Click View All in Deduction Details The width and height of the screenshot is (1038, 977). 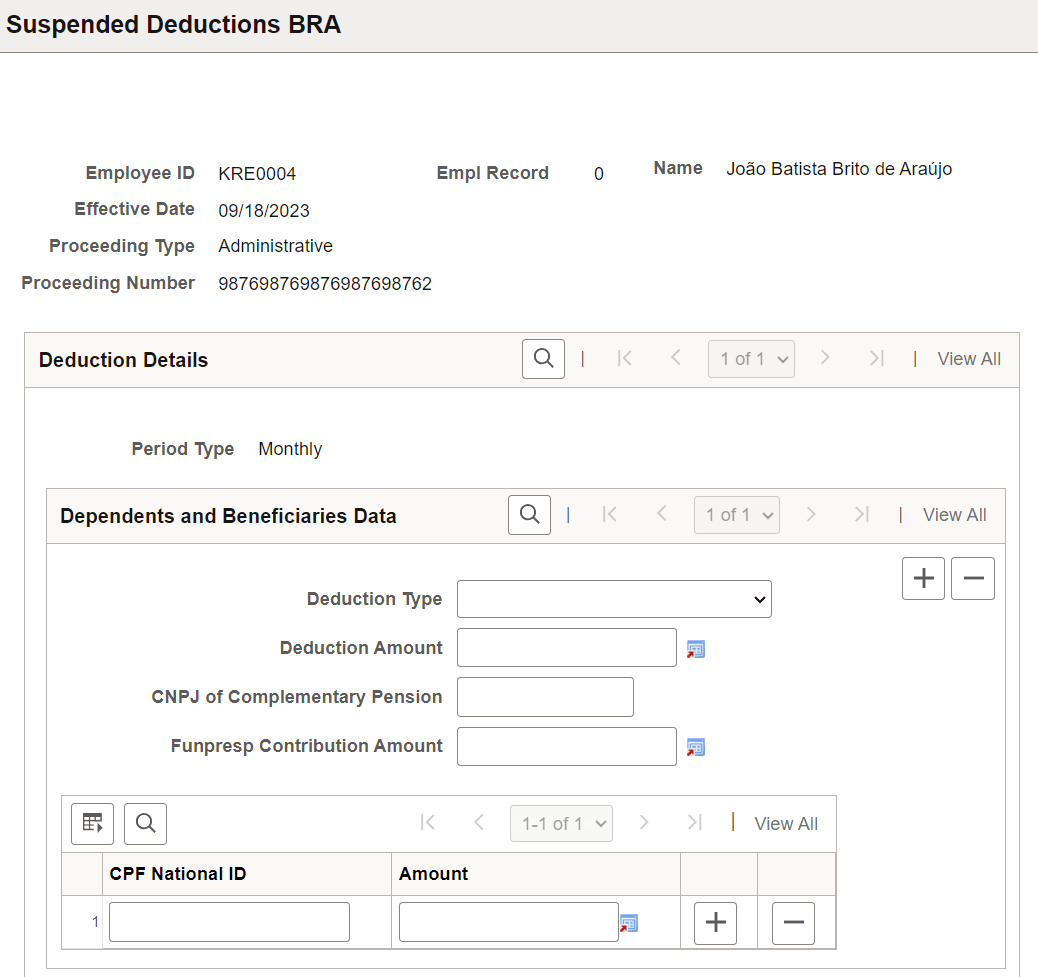[969, 358]
